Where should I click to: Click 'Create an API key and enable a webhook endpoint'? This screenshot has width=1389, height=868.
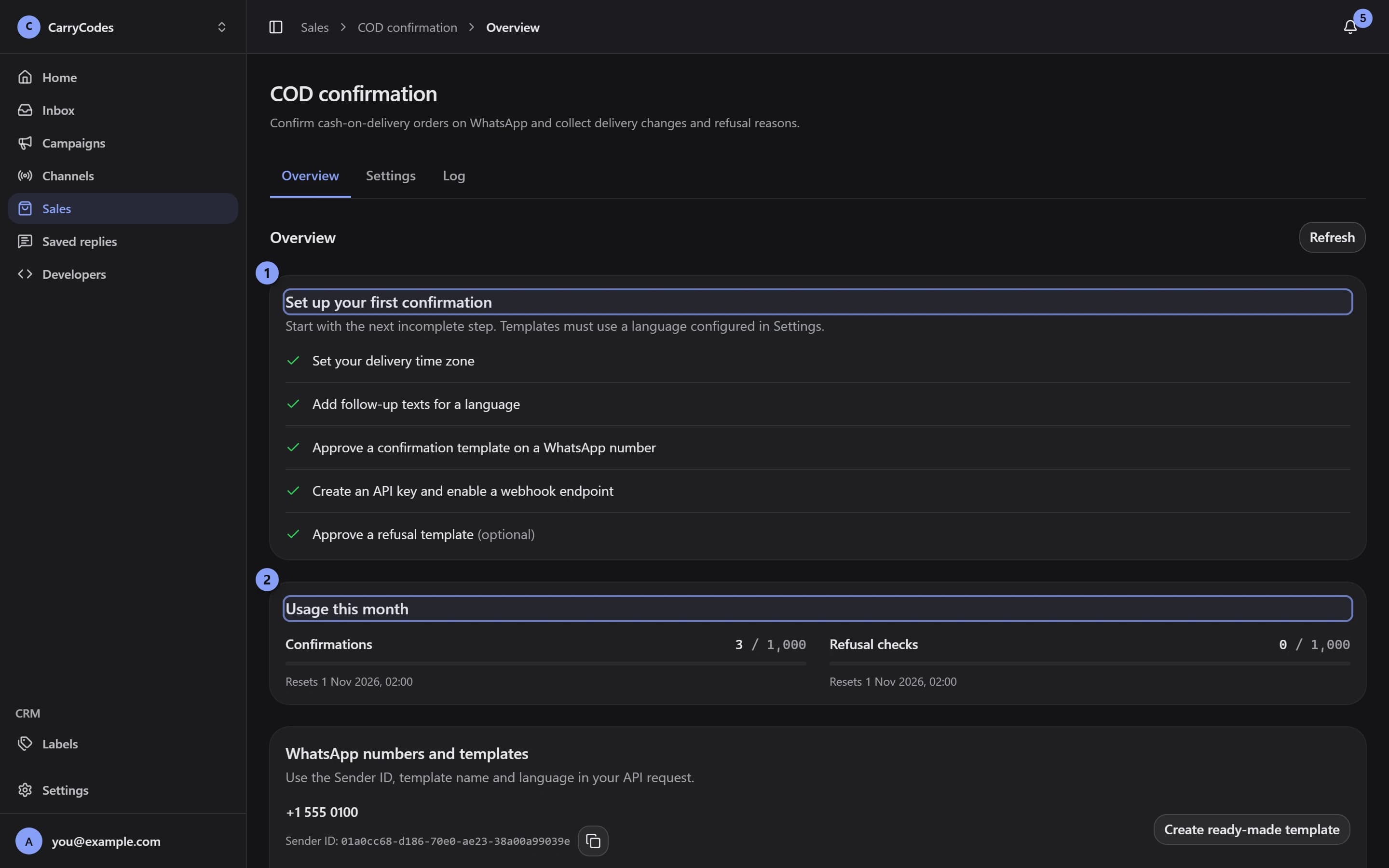(x=463, y=491)
